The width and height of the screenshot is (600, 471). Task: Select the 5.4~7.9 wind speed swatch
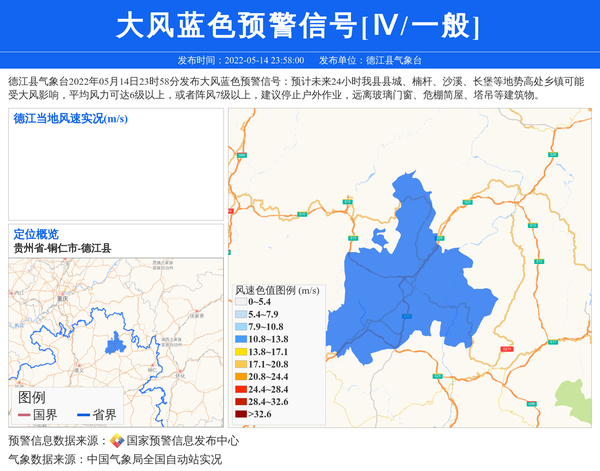(240, 314)
